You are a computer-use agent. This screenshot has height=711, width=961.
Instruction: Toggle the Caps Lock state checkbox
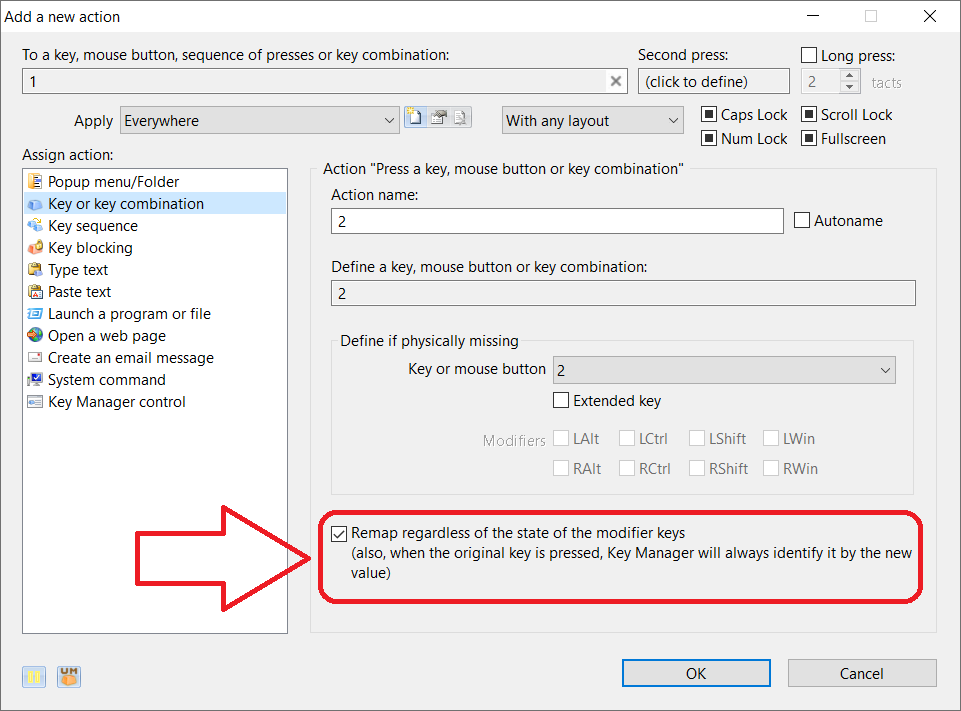coord(708,114)
